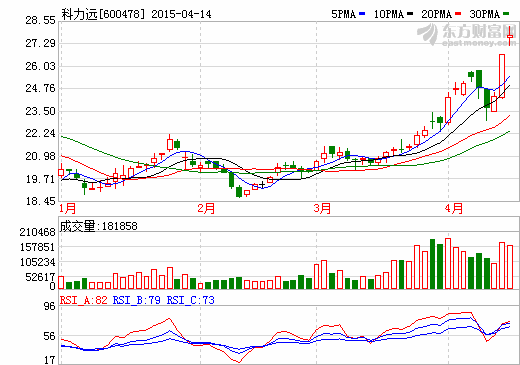Screen dimensions: 520x365
Task: Click the price label 23.50
Action: [x=40, y=111]
